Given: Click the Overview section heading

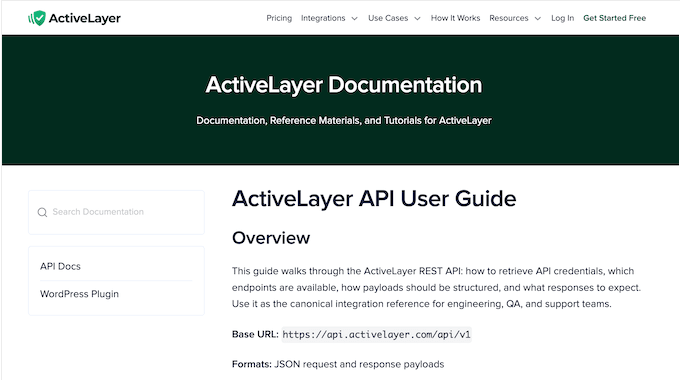Looking at the screenshot, I should pos(271,238).
